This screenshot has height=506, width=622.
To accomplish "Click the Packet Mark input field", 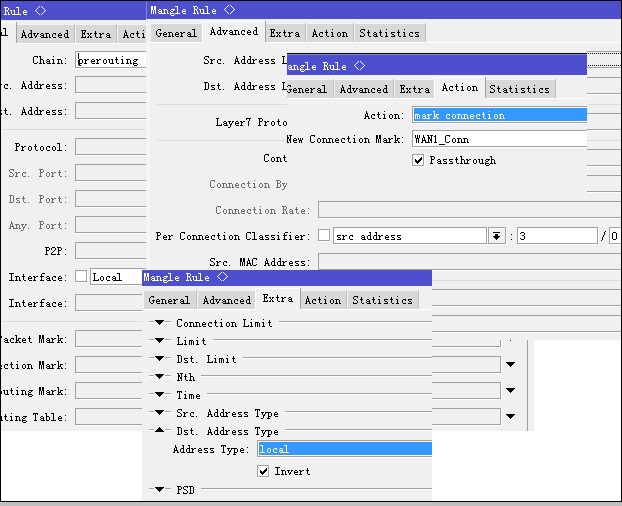I will pos(109,339).
